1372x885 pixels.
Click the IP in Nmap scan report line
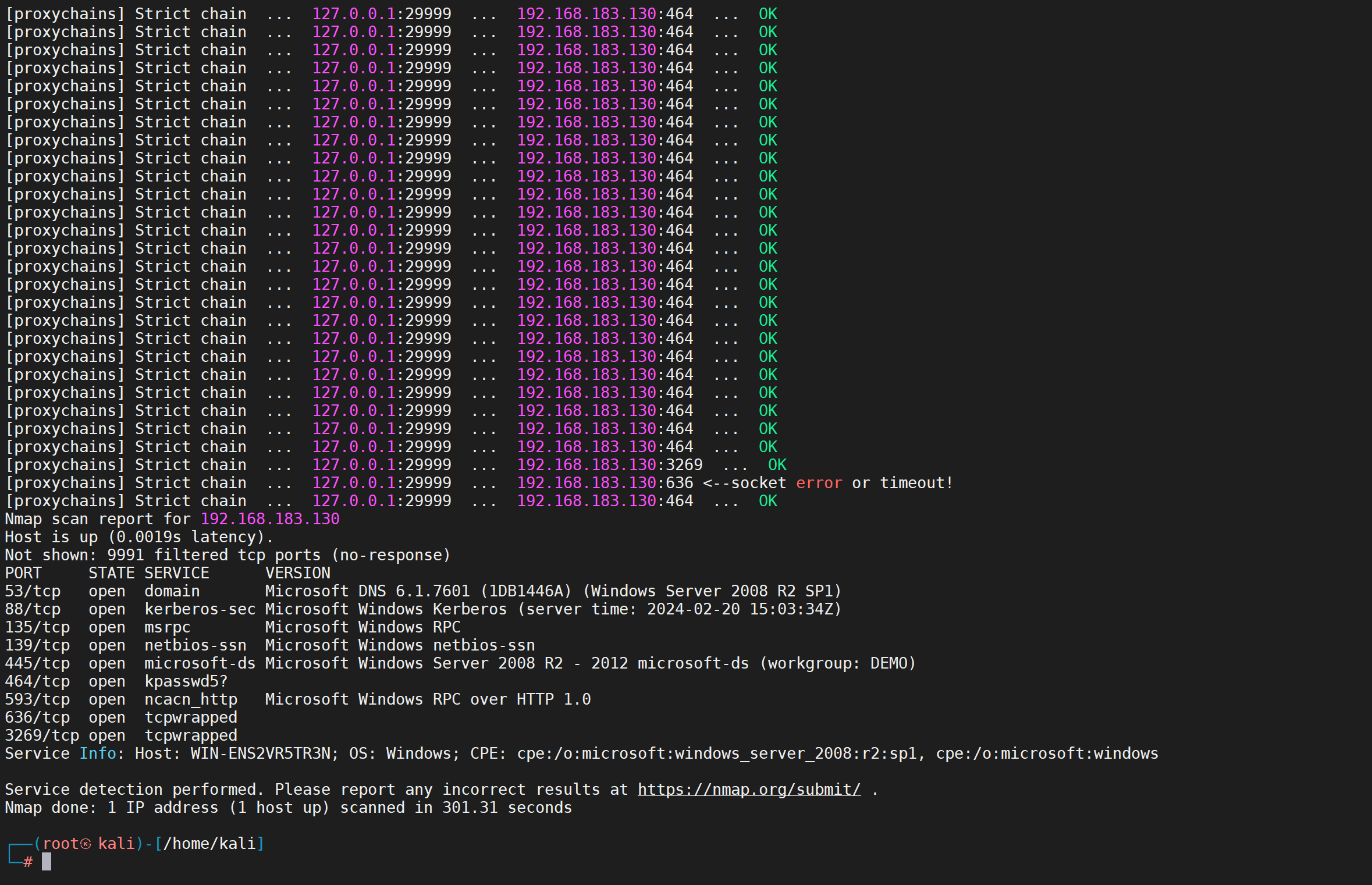[269, 519]
